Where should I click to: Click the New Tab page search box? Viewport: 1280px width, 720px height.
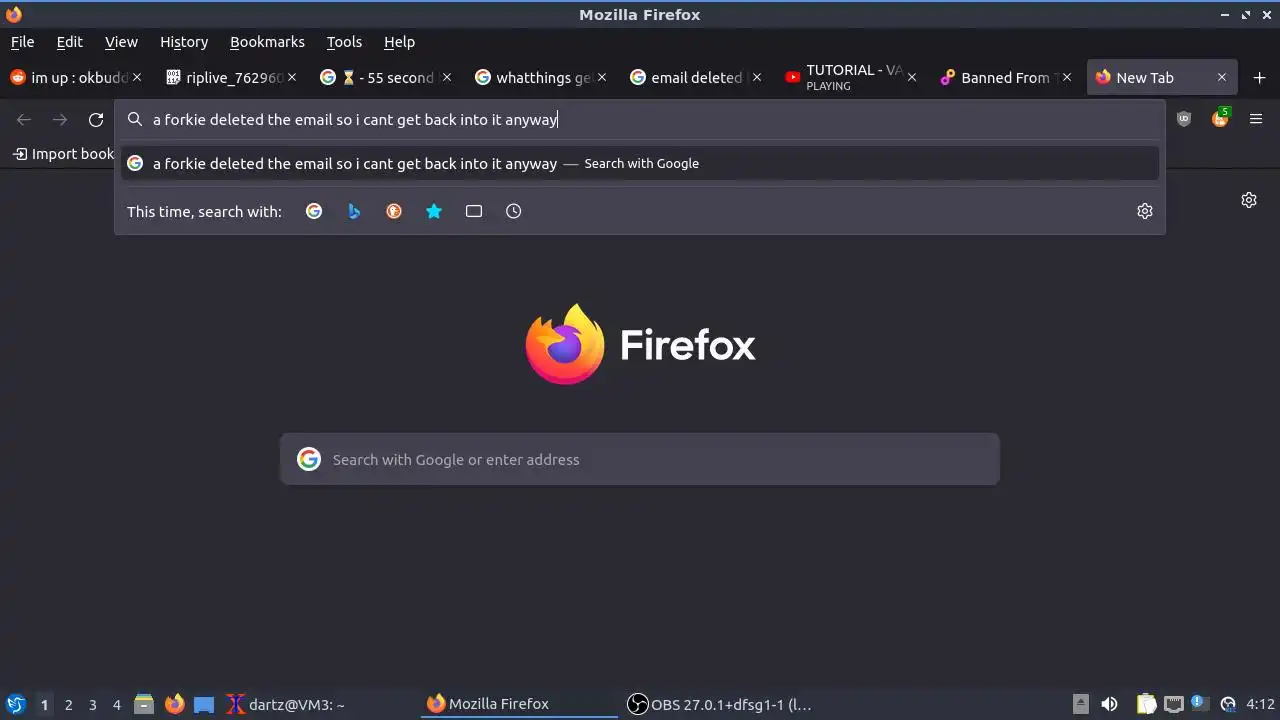pyautogui.click(x=640, y=459)
